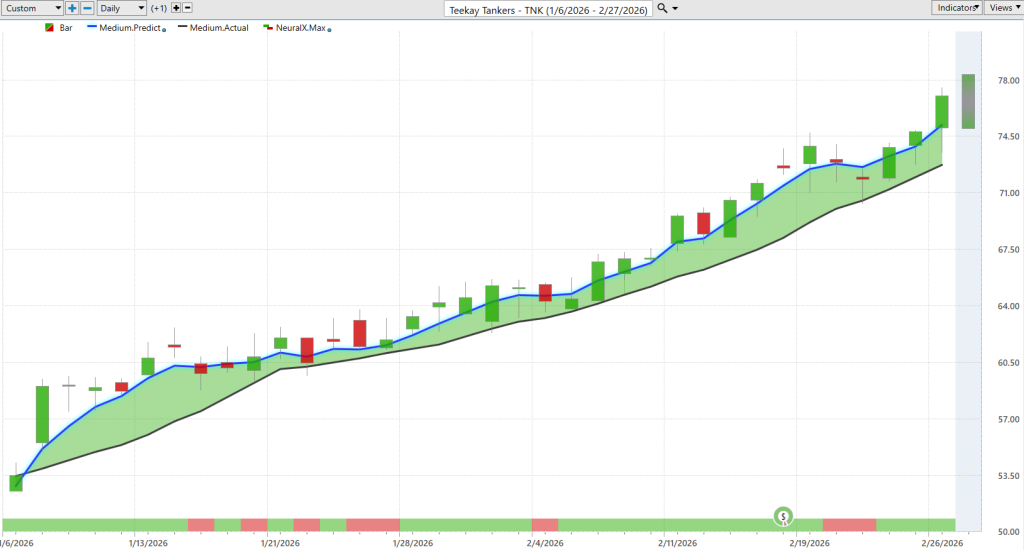The width and height of the screenshot is (1024, 550).
Task: Click the red NeuralX band near 2/19/2026
Action: [849, 525]
